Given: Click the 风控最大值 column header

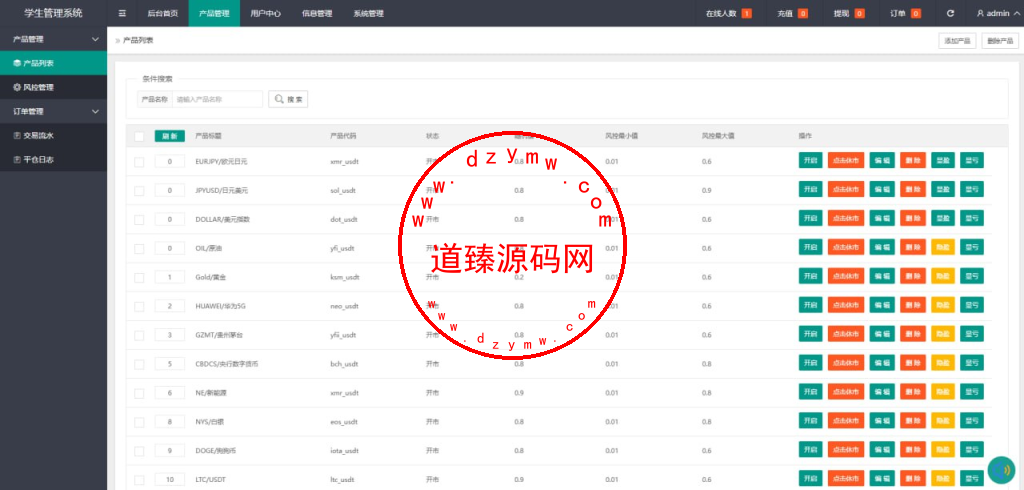Looking at the screenshot, I should [x=718, y=136].
